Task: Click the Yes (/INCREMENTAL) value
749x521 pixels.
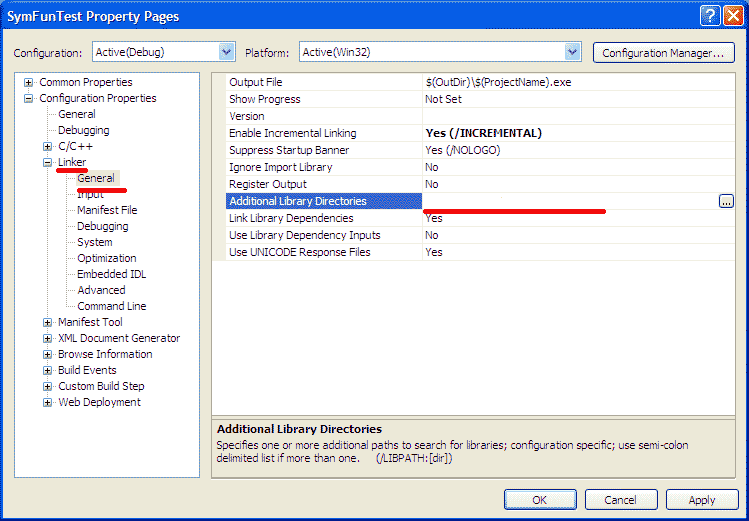Action: point(483,133)
